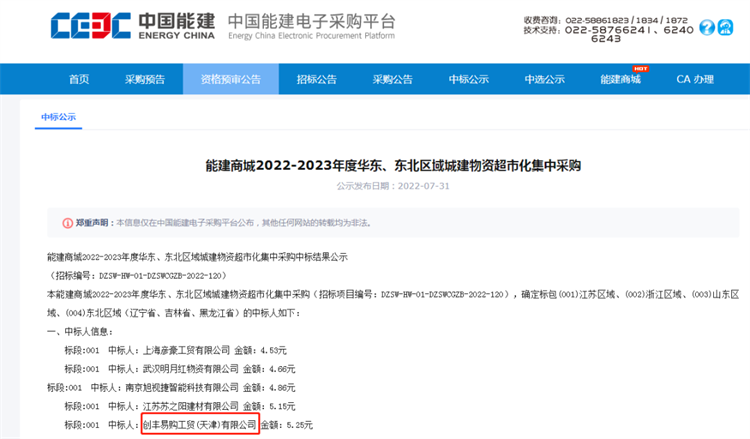Viewport: 750px width, 439px height.
Task: Click the 一、中标人信息 heading
Action: coord(80,331)
